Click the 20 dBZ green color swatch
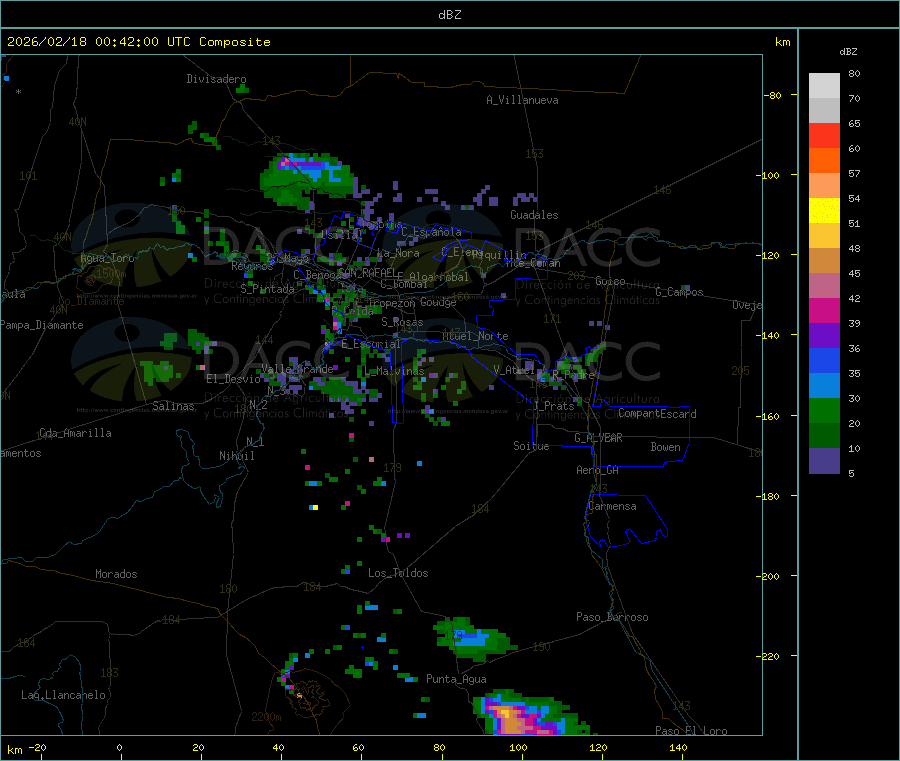 click(x=824, y=410)
